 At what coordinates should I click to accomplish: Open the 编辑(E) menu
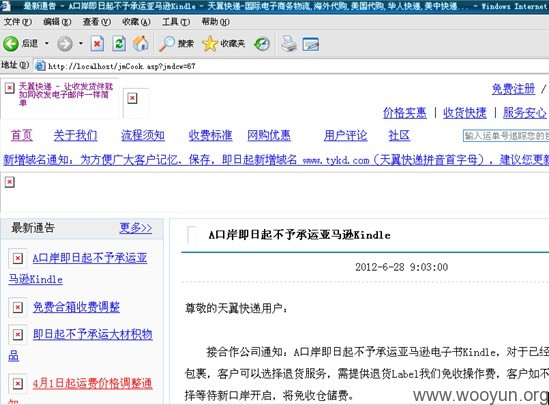pyautogui.click(x=57, y=22)
